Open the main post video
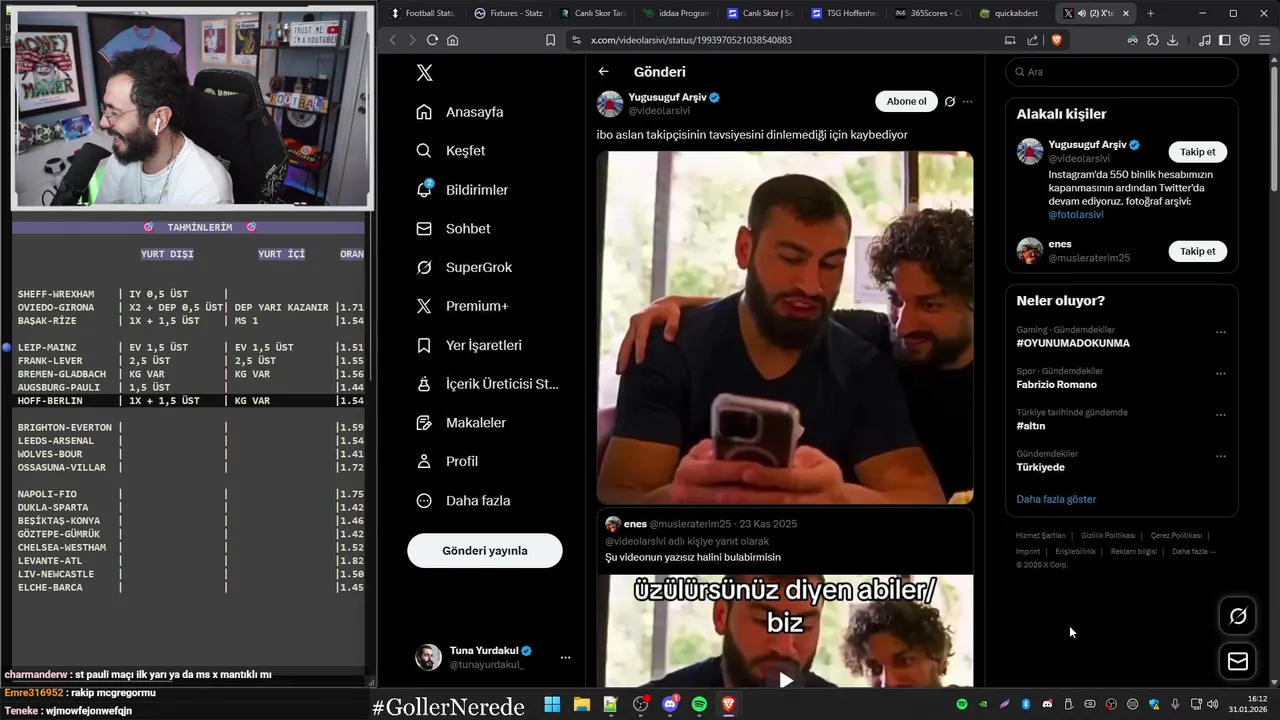The width and height of the screenshot is (1280, 720). coord(785,327)
